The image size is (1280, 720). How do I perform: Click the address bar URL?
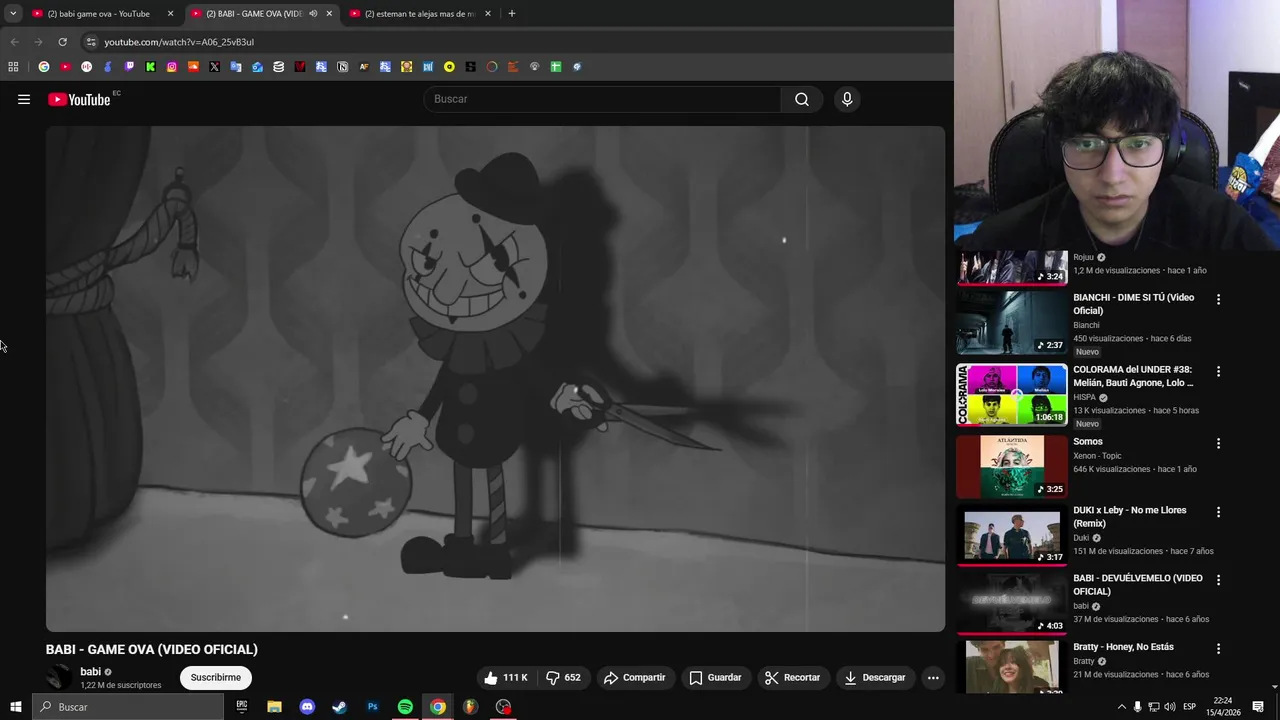[x=179, y=42]
